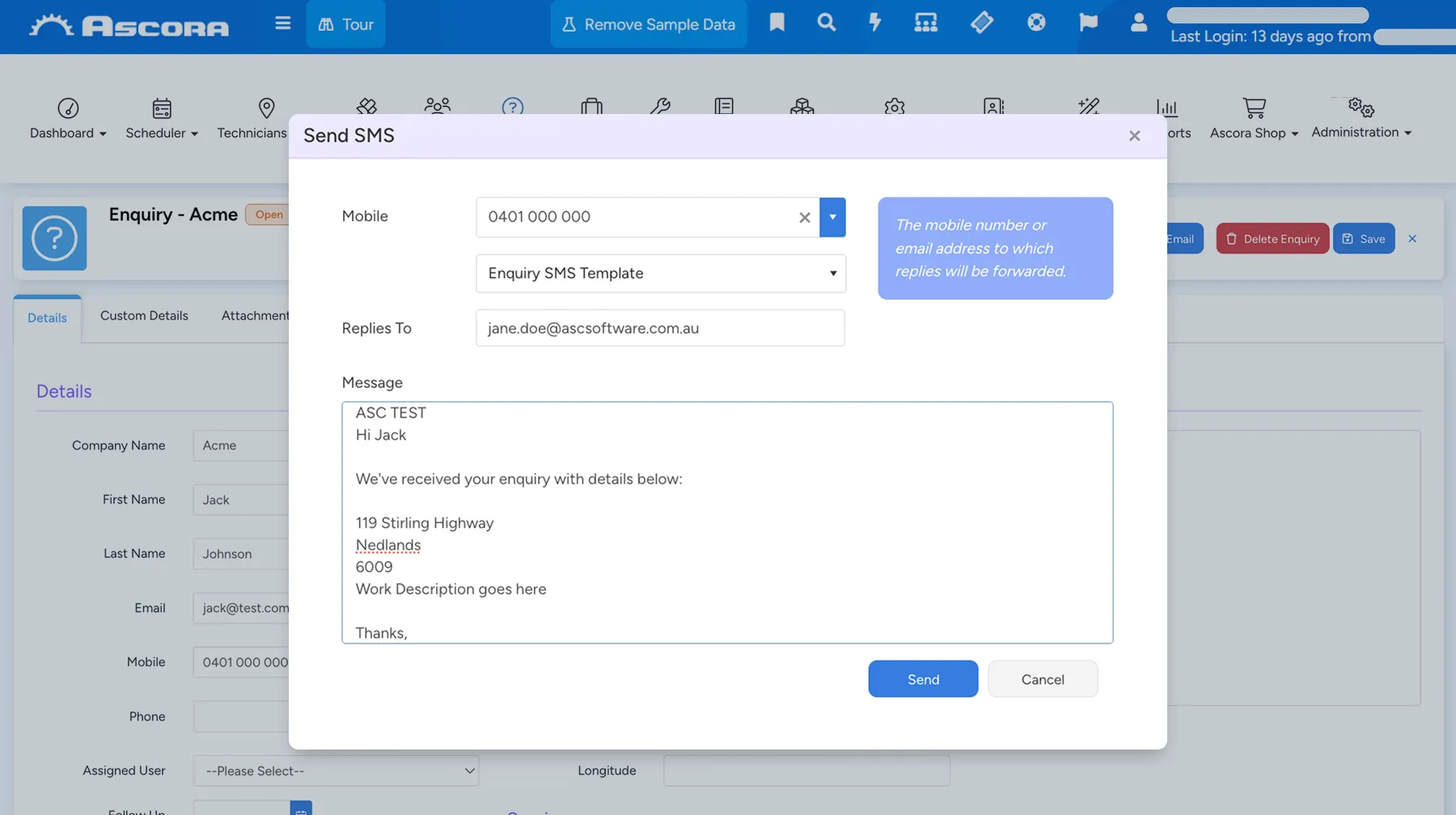This screenshot has height=815, width=1456.
Task: Click the lifebuoy support icon
Action: tap(1036, 23)
